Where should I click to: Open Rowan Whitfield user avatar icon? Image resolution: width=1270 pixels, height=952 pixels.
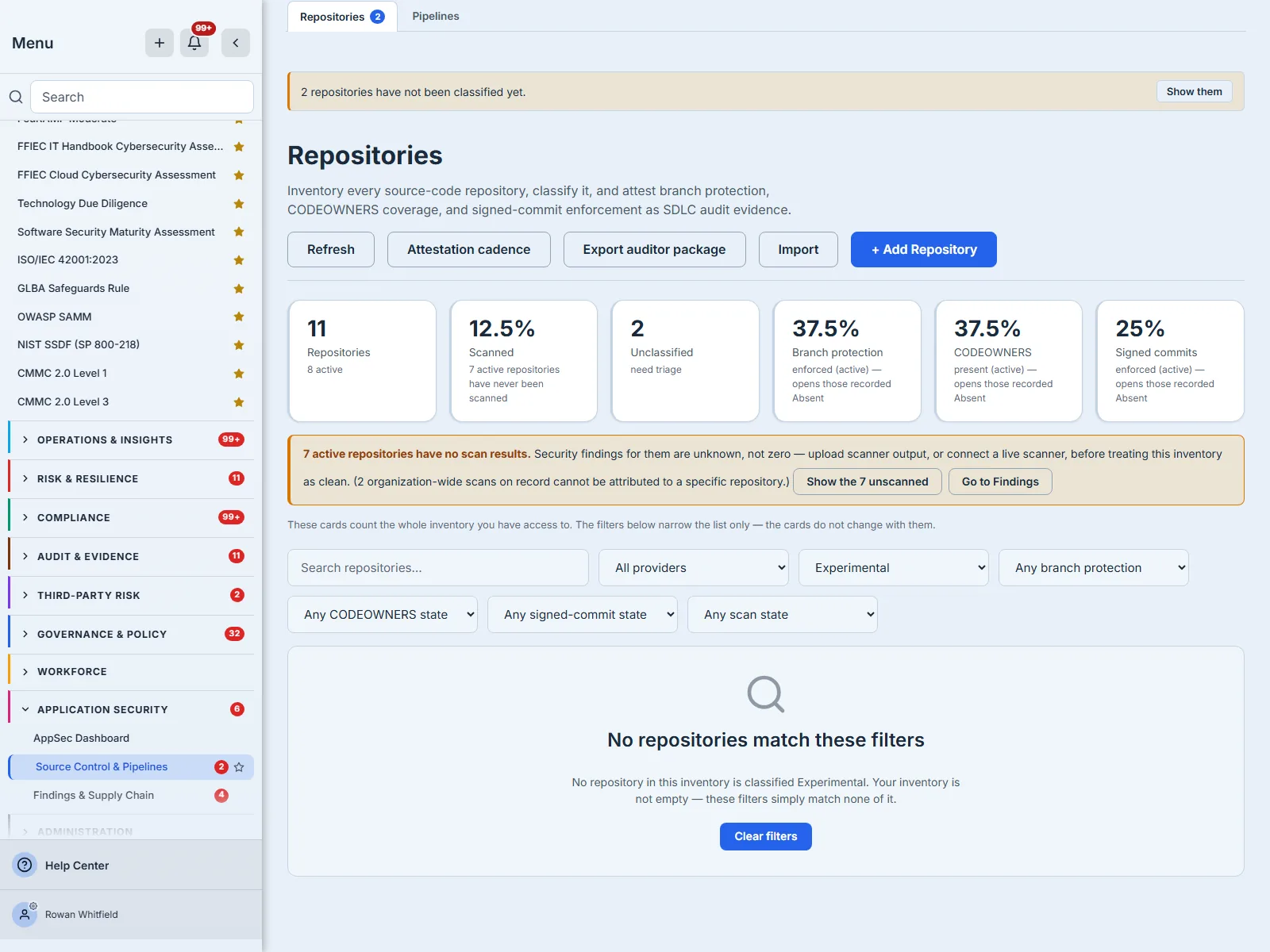click(x=25, y=914)
